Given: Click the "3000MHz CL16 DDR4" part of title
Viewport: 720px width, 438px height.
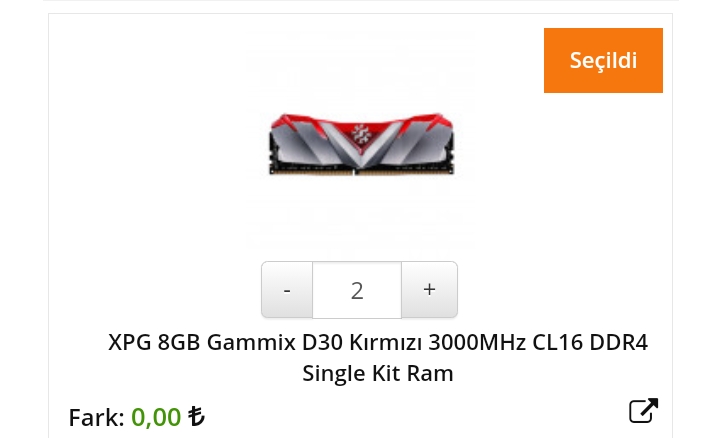Looking at the screenshot, I should (538, 342).
